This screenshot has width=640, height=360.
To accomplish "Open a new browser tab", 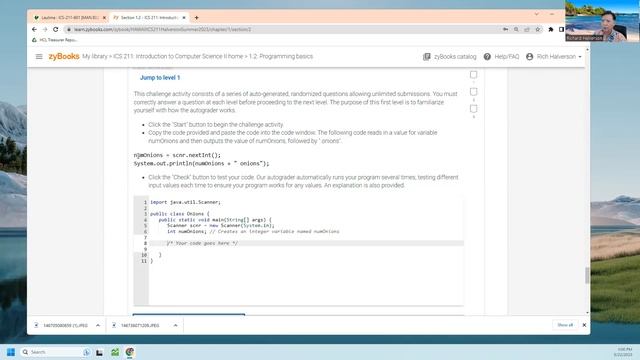I will (196, 18).
